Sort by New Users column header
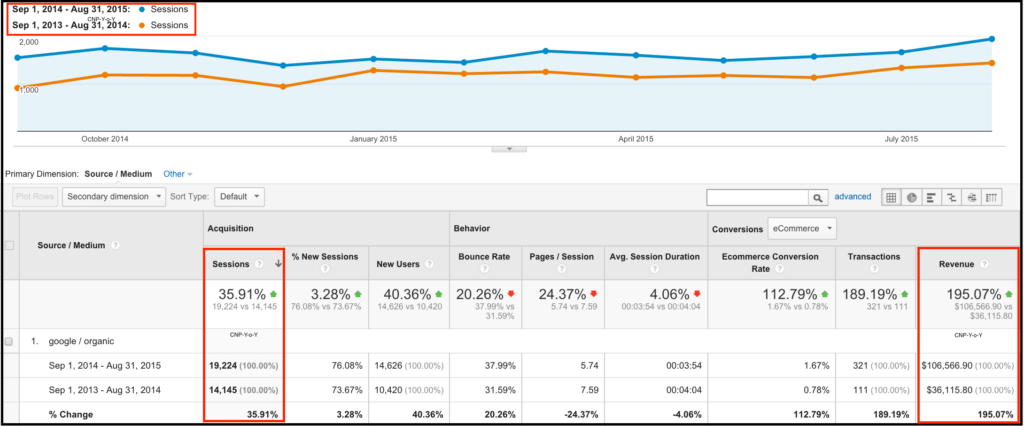The height and width of the screenshot is (426, 1024). coord(398,264)
